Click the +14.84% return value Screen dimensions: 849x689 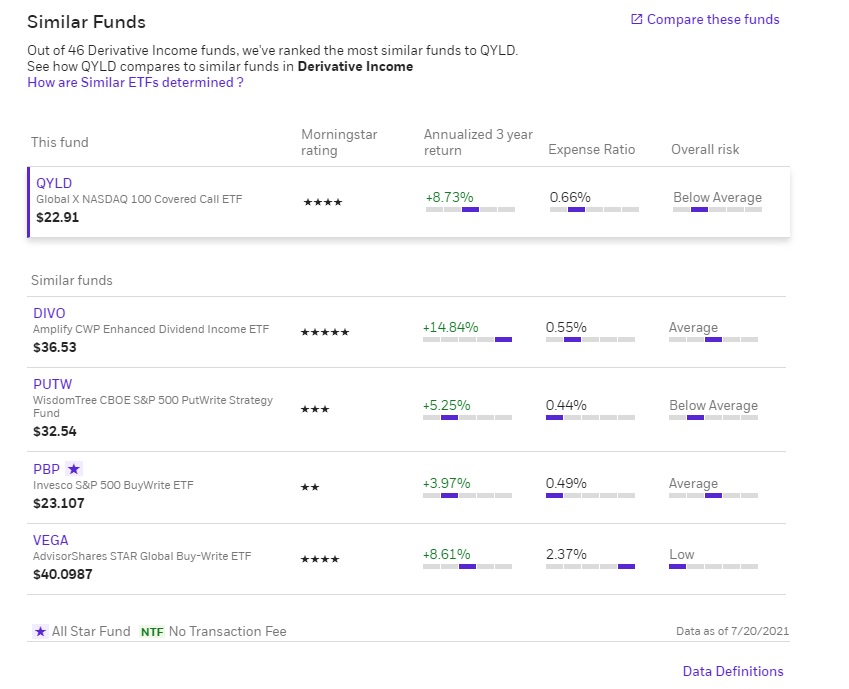pyautogui.click(x=450, y=327)
